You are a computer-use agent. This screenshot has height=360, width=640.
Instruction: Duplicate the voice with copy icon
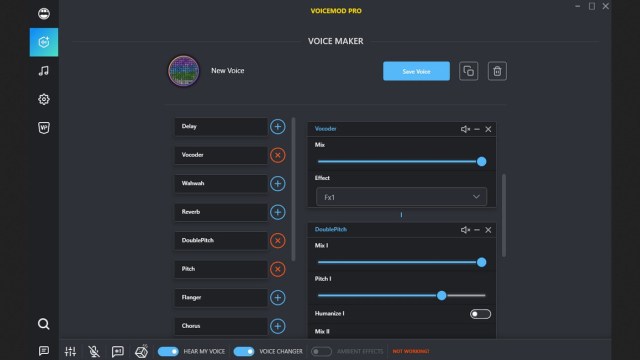(469, 71)
